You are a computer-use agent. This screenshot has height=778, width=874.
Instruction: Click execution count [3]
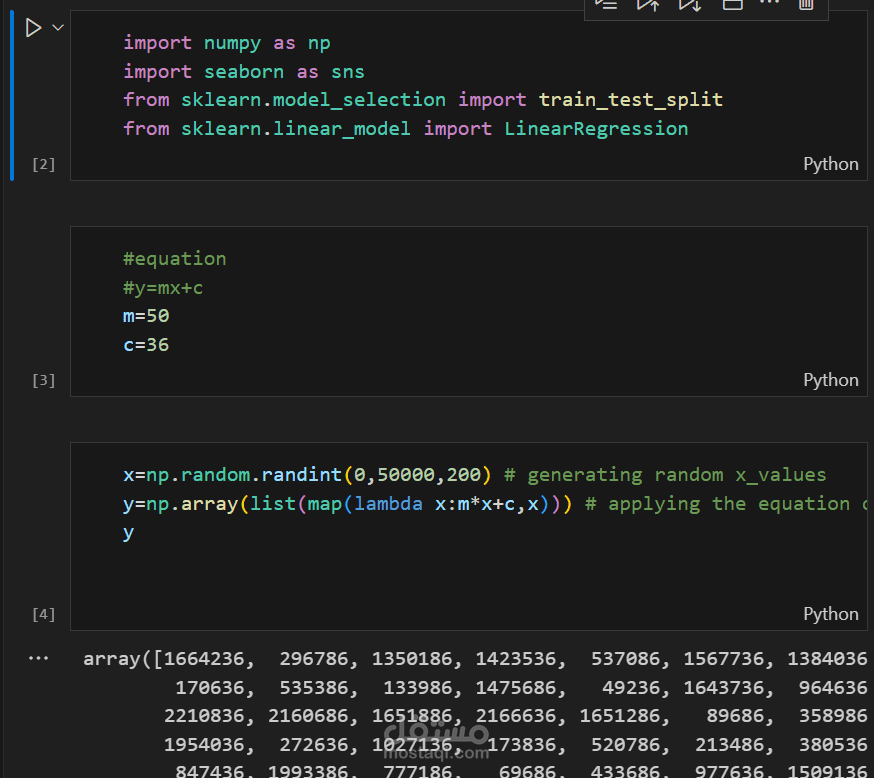click(x=43, y=381)
